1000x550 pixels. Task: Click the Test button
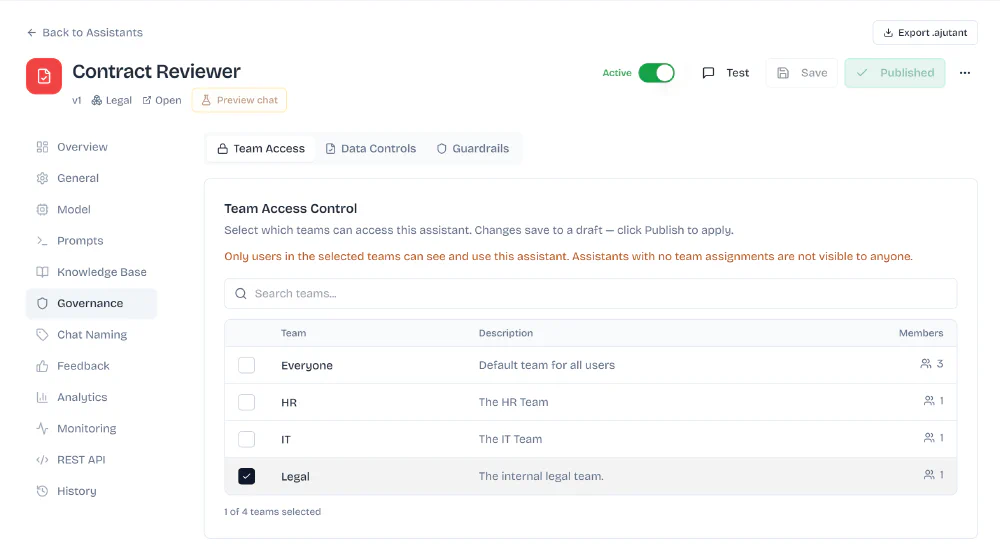click(726, 73)
